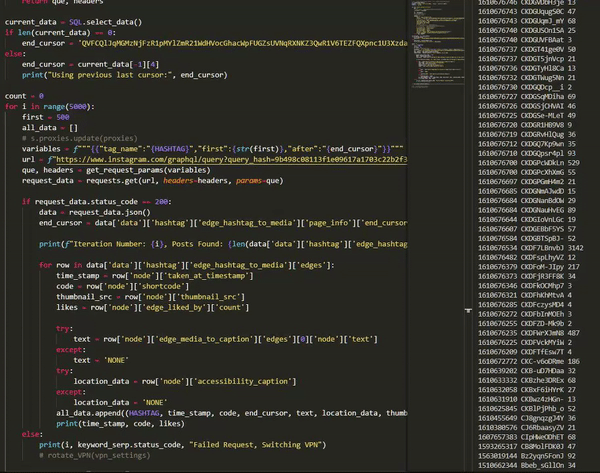The image size is (600, 473).
Task: Click the code minimap preview
Action: tap(438, 44)
